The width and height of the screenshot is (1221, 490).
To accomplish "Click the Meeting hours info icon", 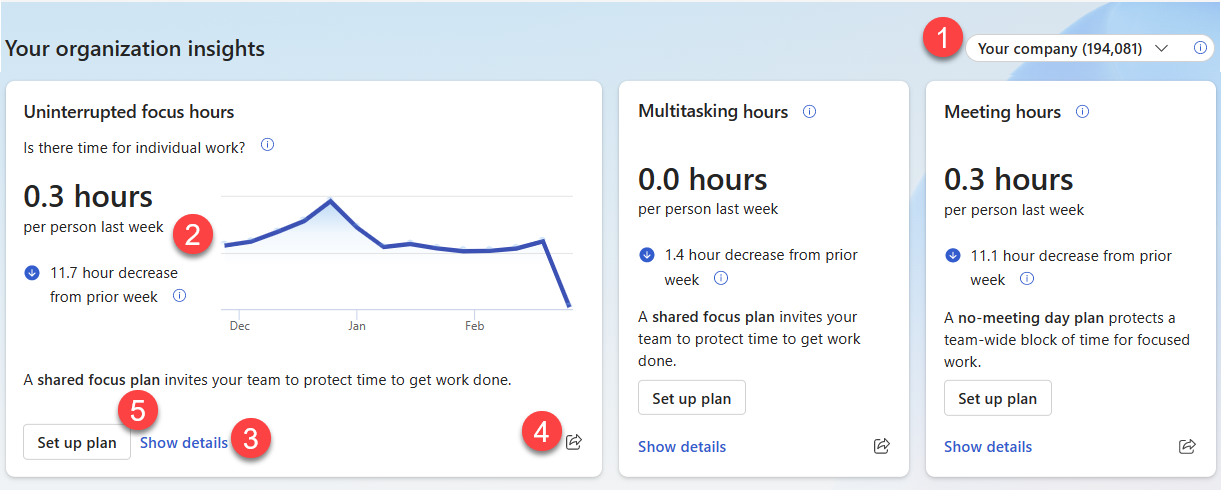I will click(1082, 112).
